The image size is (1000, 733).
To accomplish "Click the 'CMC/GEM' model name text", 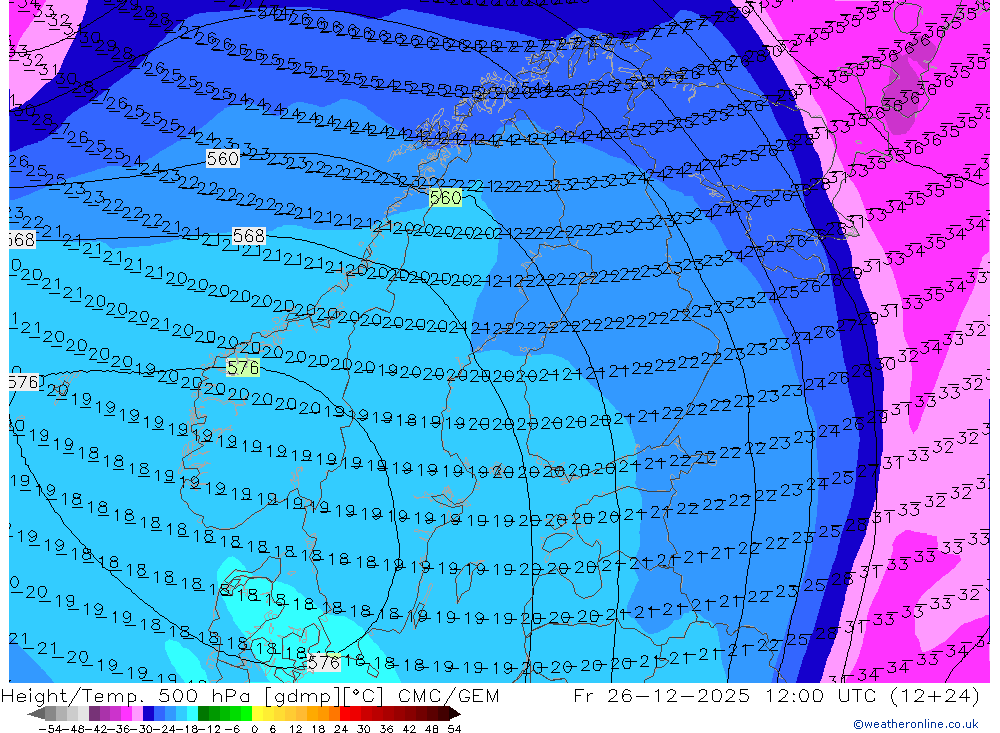I will pos(448,695).
